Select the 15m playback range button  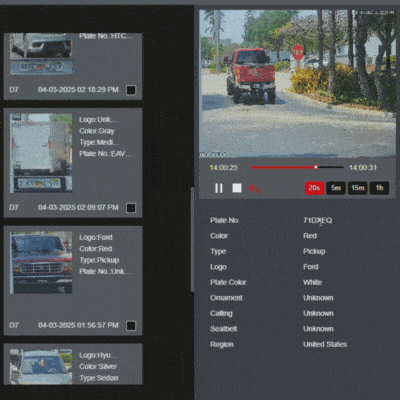click(x=357, y=188)
